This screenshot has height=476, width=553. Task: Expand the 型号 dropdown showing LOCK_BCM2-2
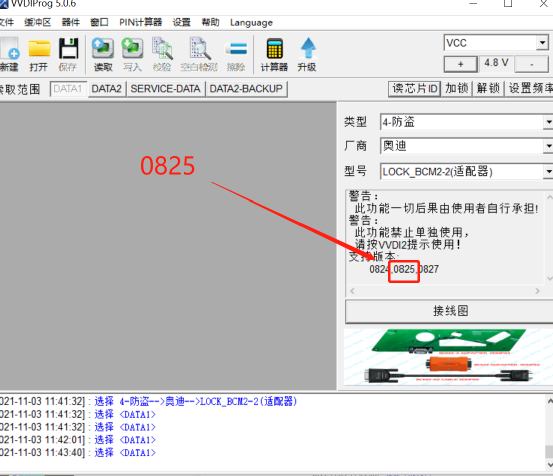pos(548,172)
